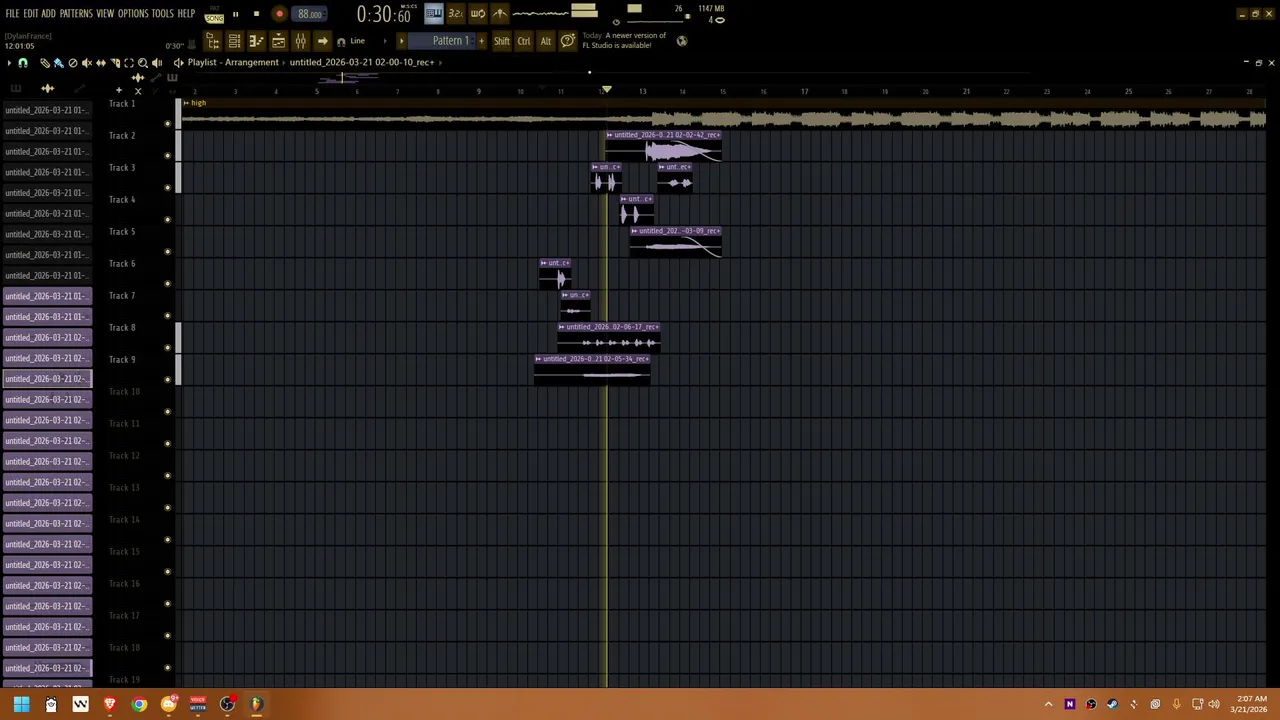Screen dimensions: 1280x720
Task: Click the help question mark hint icon
Action: pos(567,41)
